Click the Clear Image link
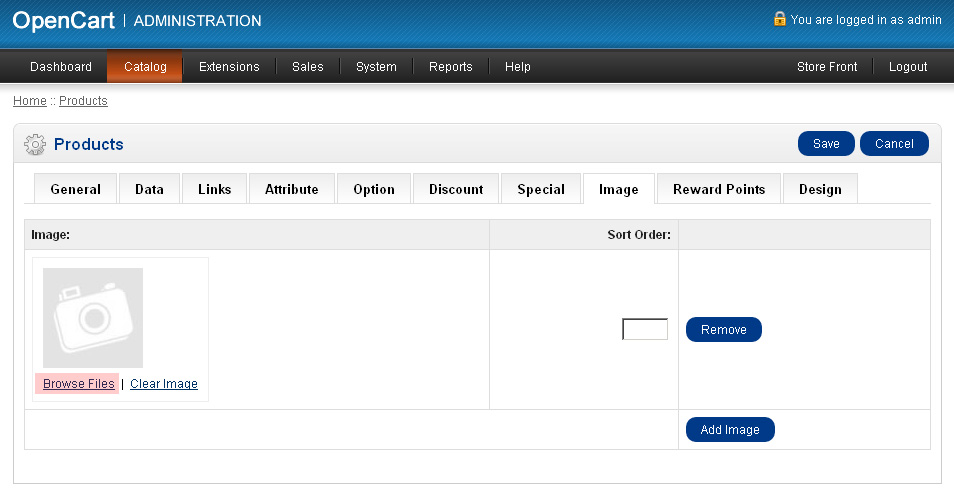 [x=164, y=384]
